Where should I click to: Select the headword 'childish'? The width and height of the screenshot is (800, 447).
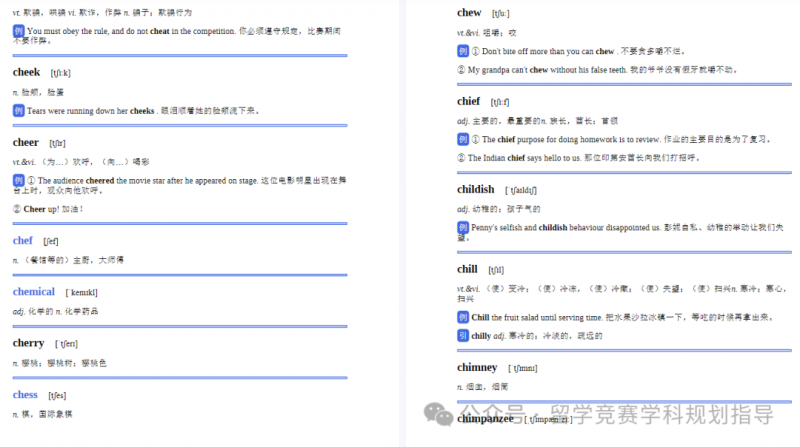pyautogui.click(x=476, y=189)
